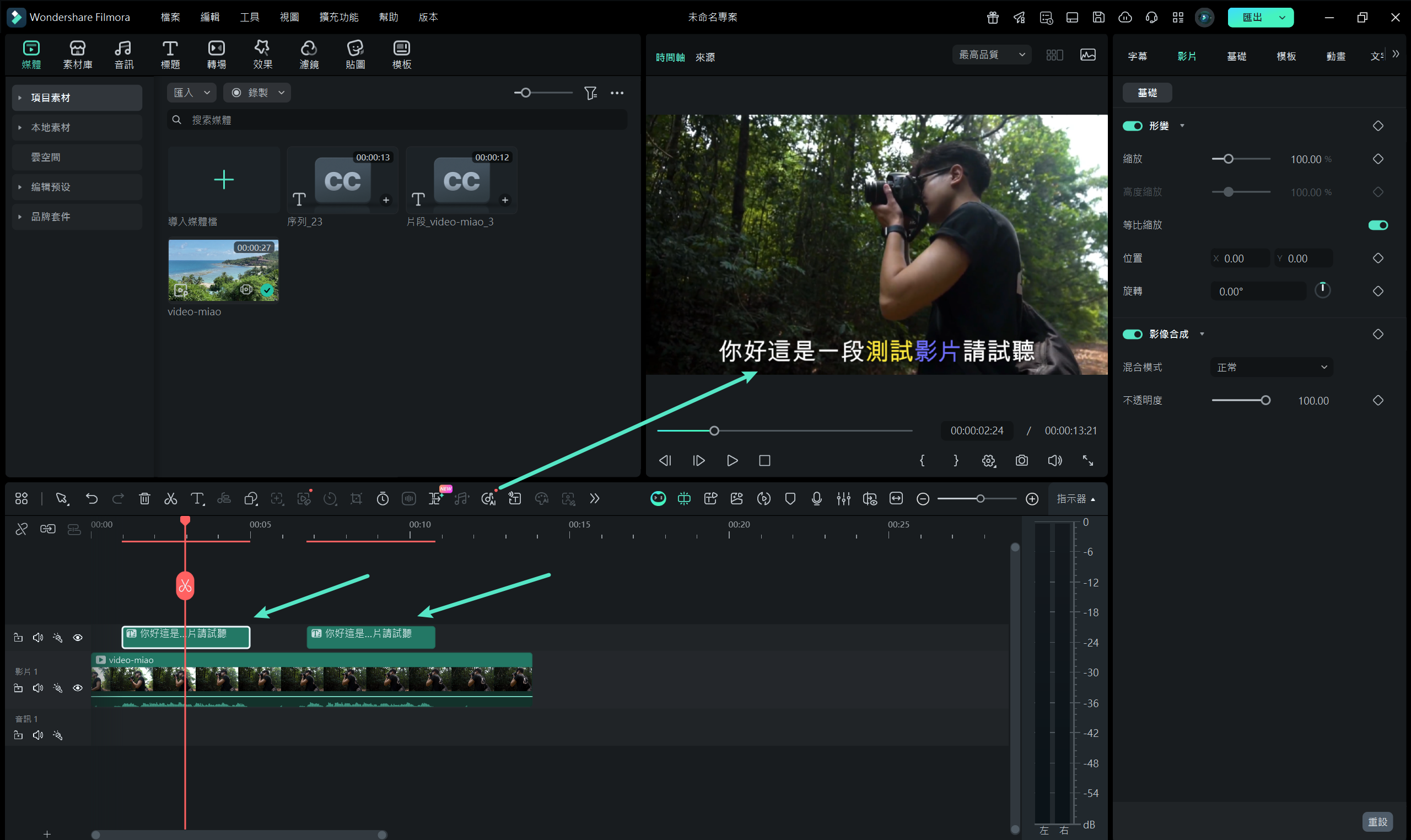
Task: Open the Stickers (貼圖) panel
Action: point(355,55)
